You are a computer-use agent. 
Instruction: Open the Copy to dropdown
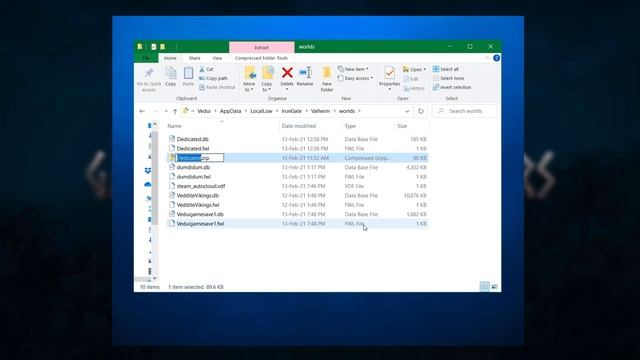[x=267, y=79]
